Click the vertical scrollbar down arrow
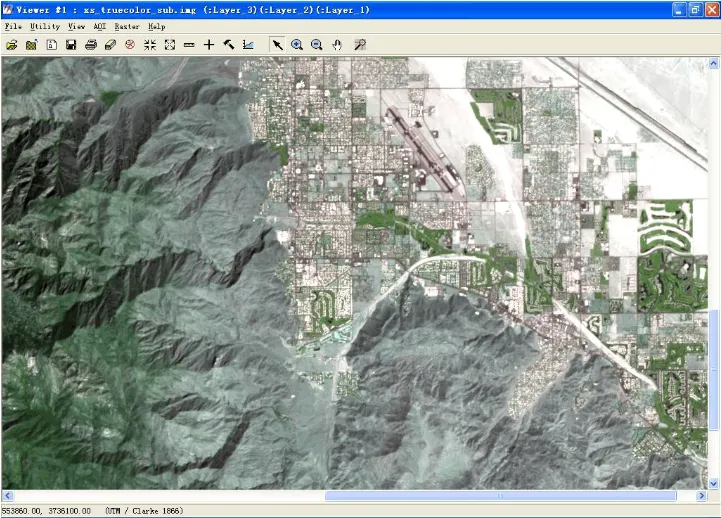 (x=714, y=482)
